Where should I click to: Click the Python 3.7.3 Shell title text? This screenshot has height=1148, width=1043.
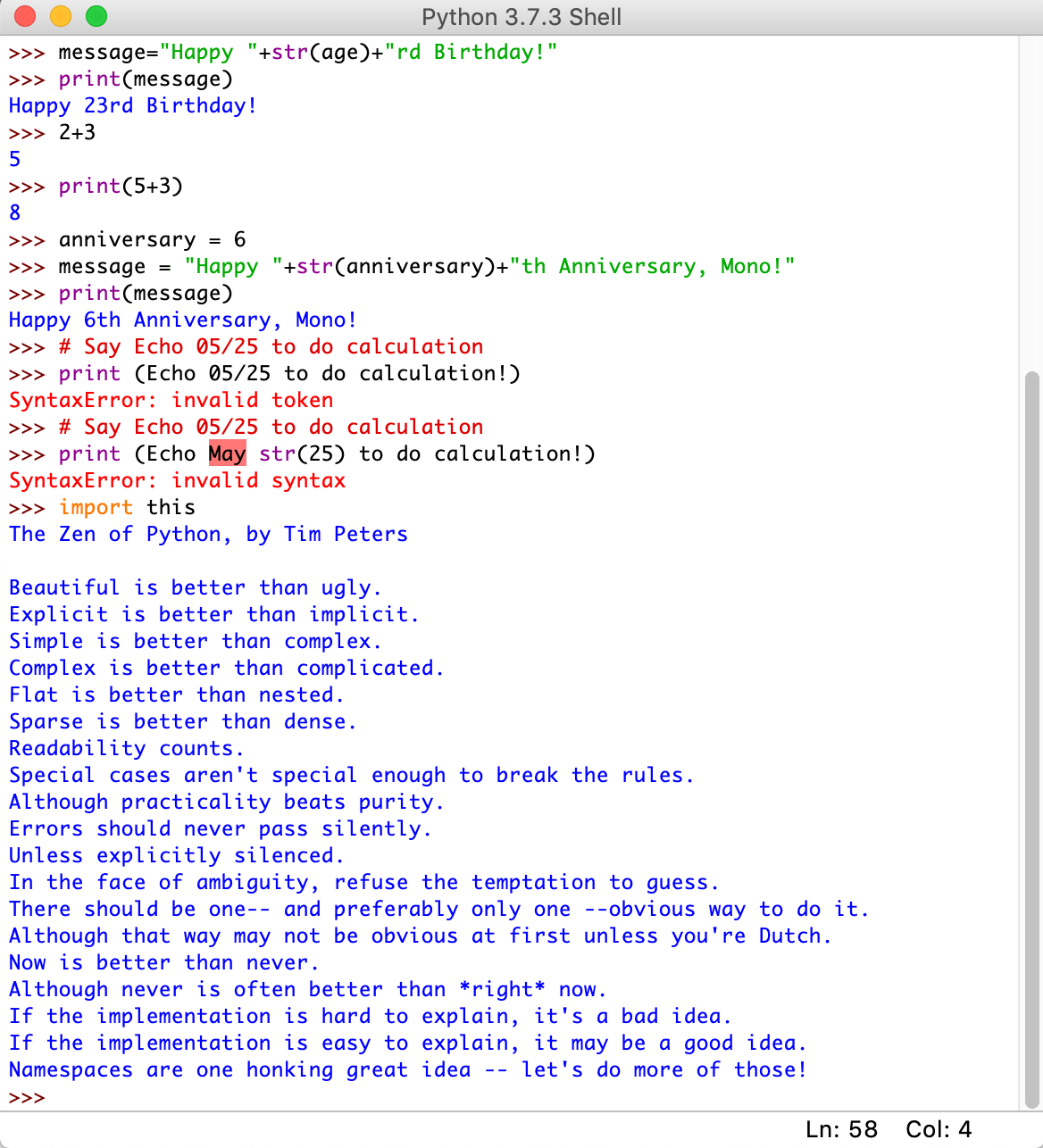(x=521, y=16)
